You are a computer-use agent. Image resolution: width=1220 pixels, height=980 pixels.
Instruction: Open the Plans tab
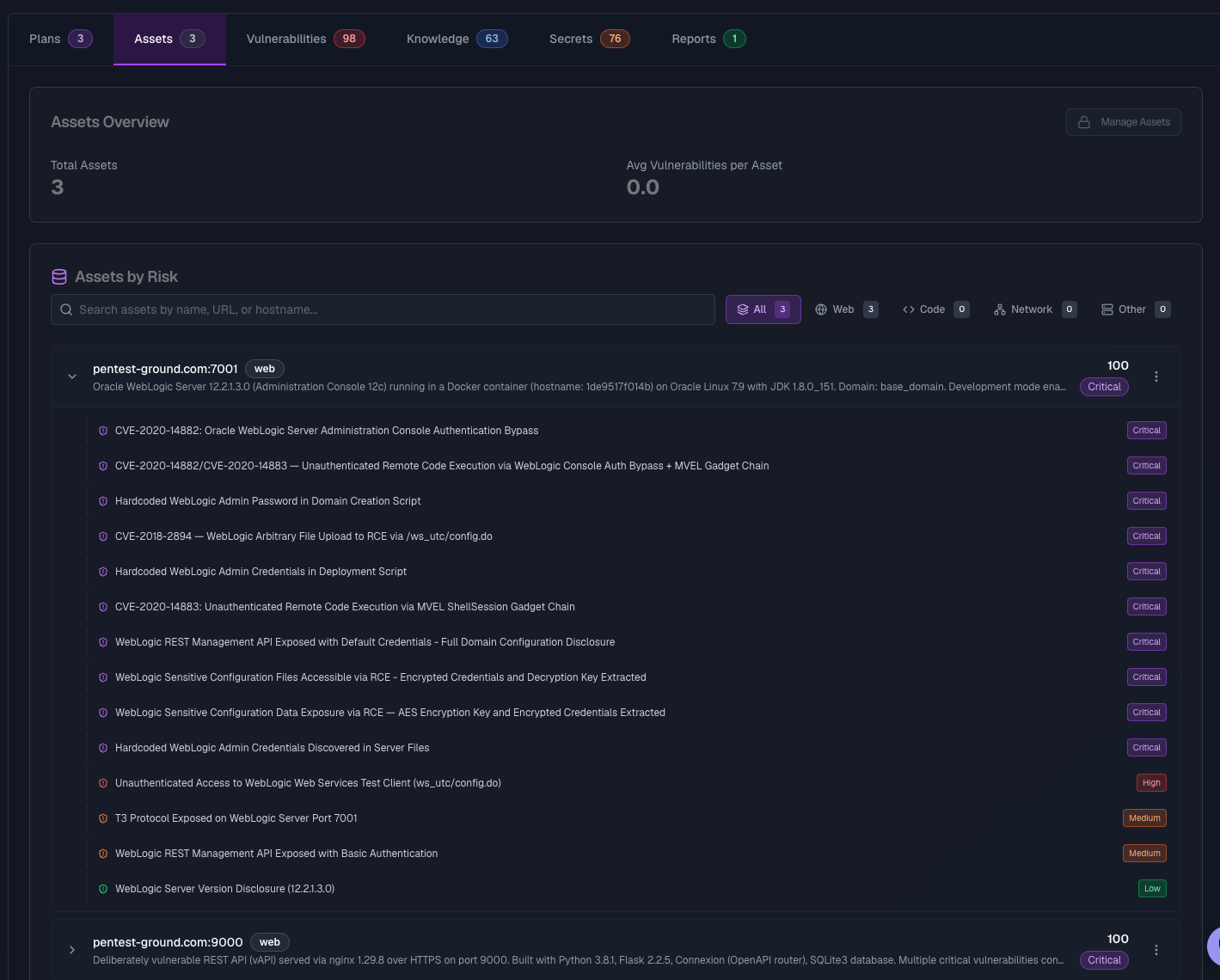(60, 39)
